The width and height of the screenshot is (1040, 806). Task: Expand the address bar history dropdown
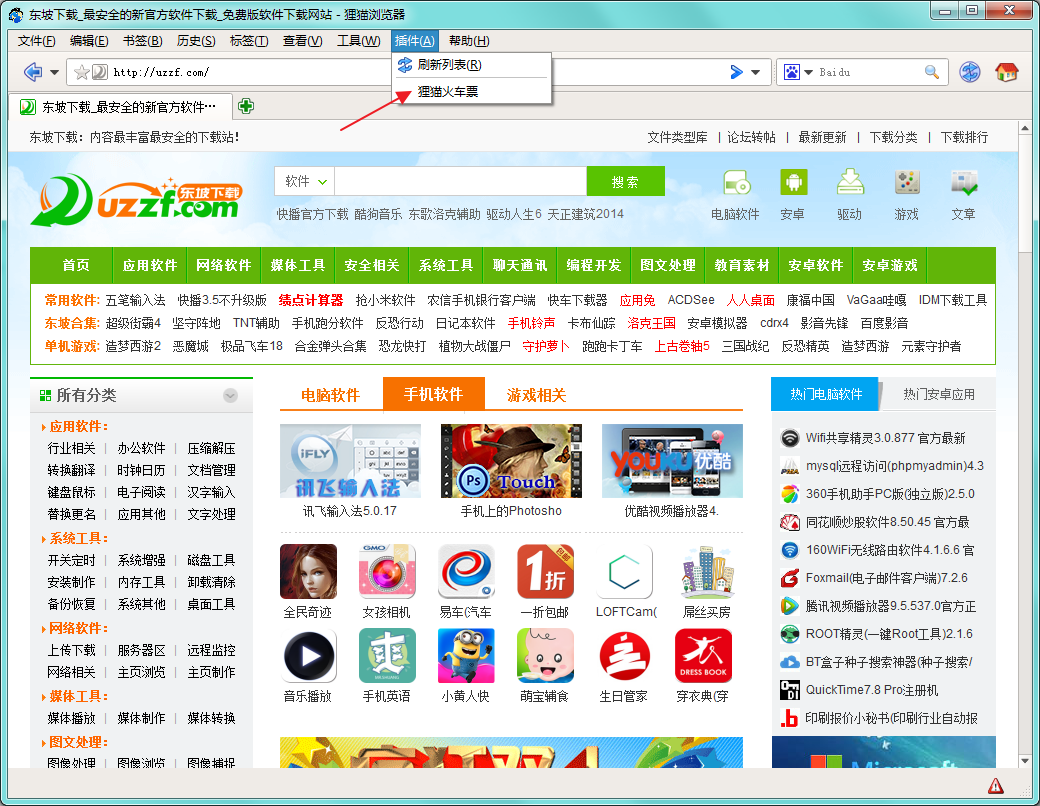click(755, 72)
